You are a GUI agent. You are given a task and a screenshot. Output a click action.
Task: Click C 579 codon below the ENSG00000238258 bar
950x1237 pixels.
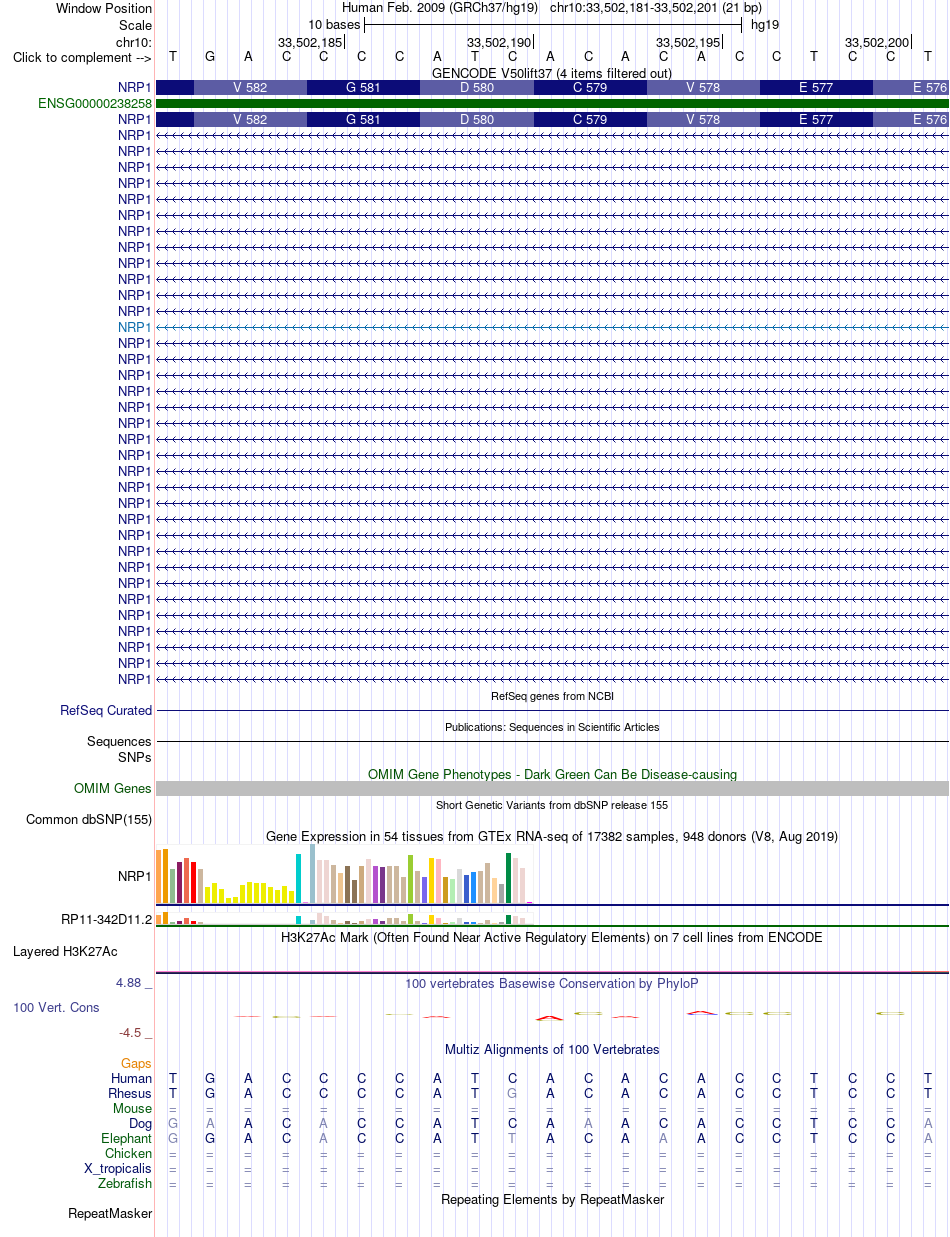click(590, 120)
